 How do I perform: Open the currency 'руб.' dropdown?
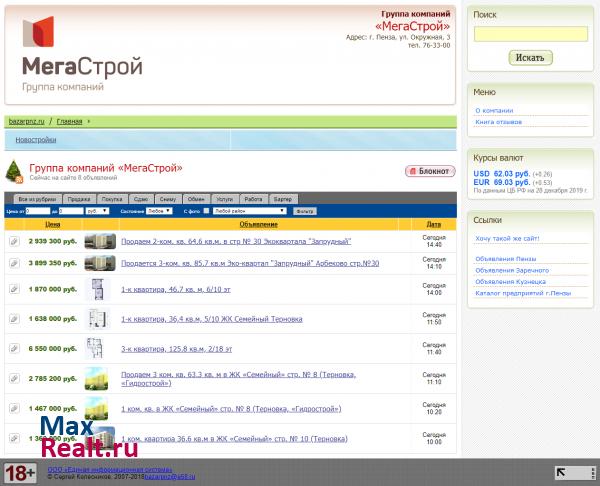click(97, 211)
